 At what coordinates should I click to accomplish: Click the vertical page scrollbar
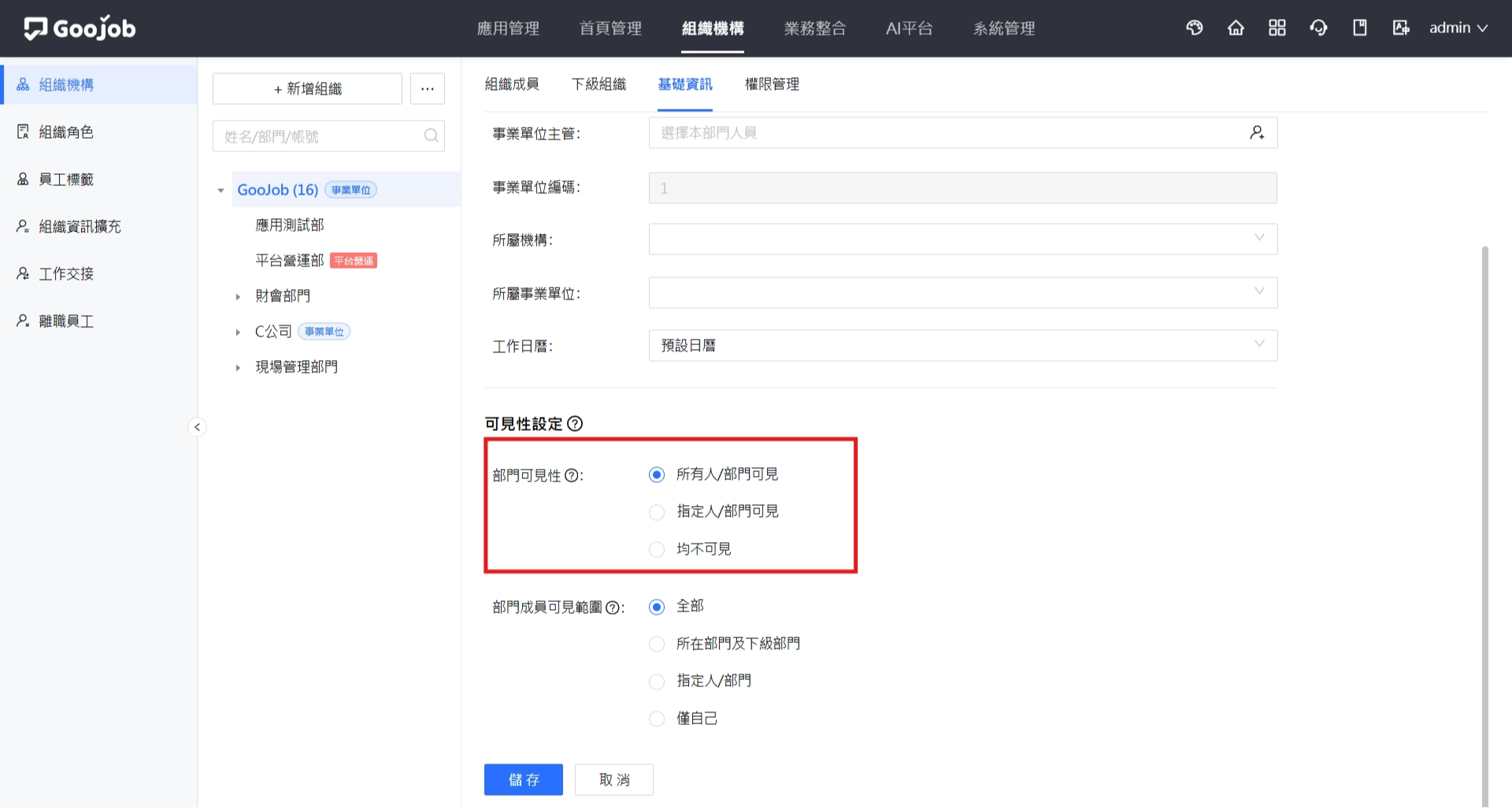pos(1485,526)
